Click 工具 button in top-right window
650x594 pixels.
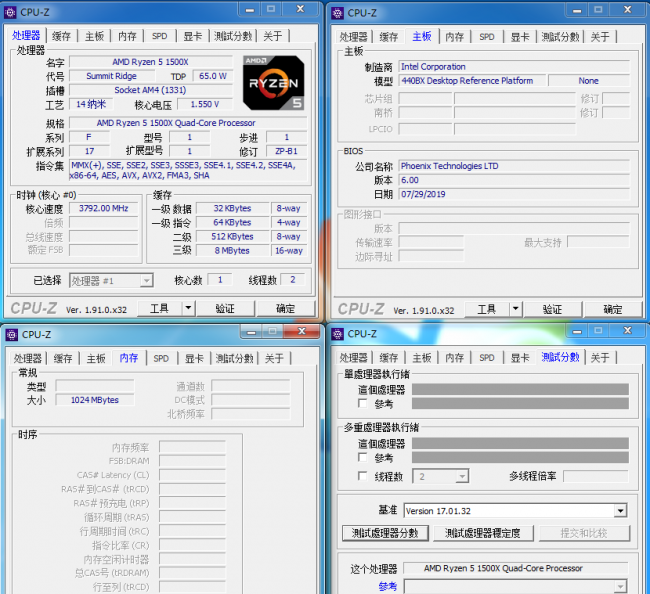pyautogui.click(x=487, y=309)
